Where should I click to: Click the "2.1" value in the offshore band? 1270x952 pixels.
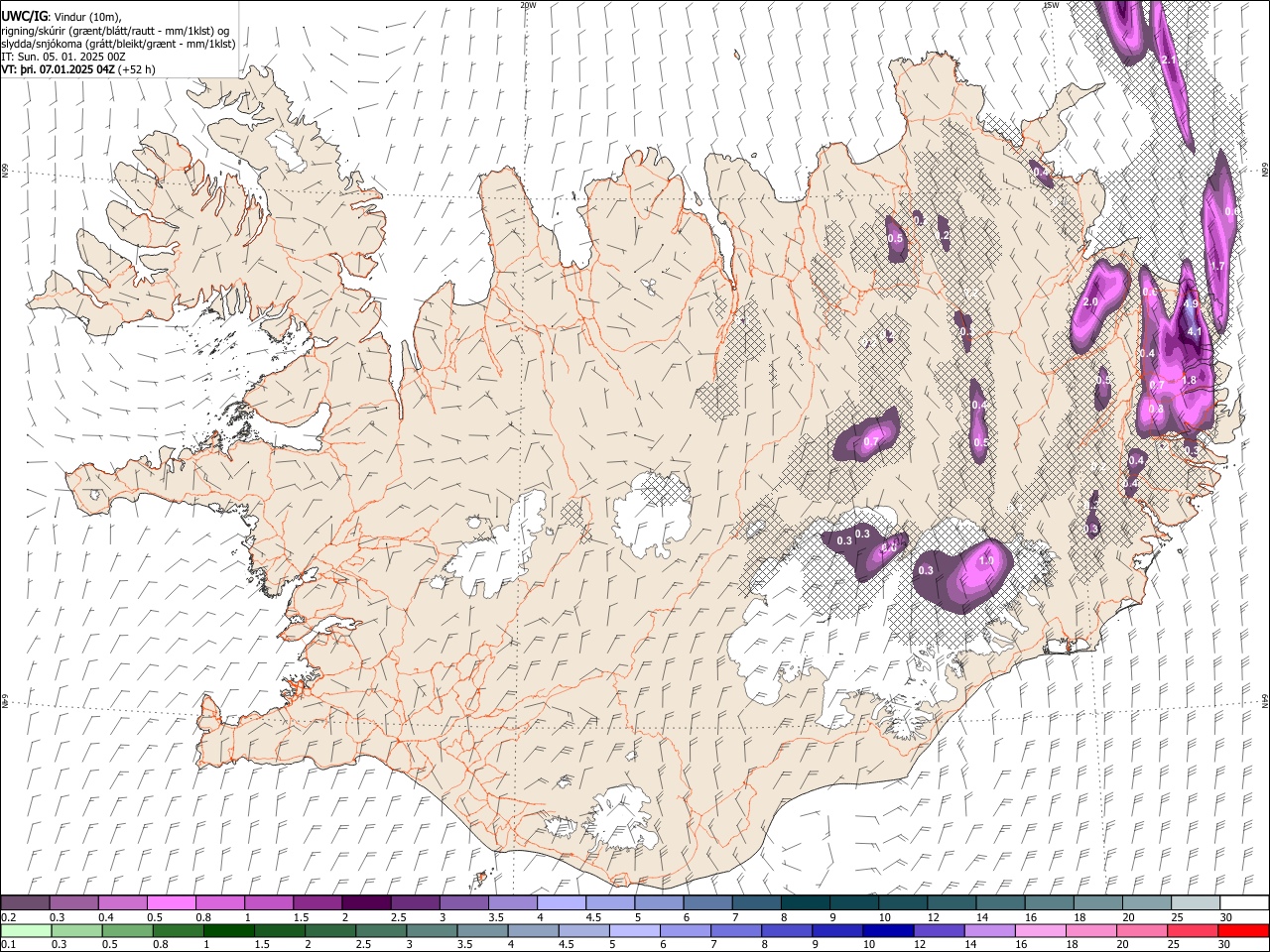(x=1169, y=60)
